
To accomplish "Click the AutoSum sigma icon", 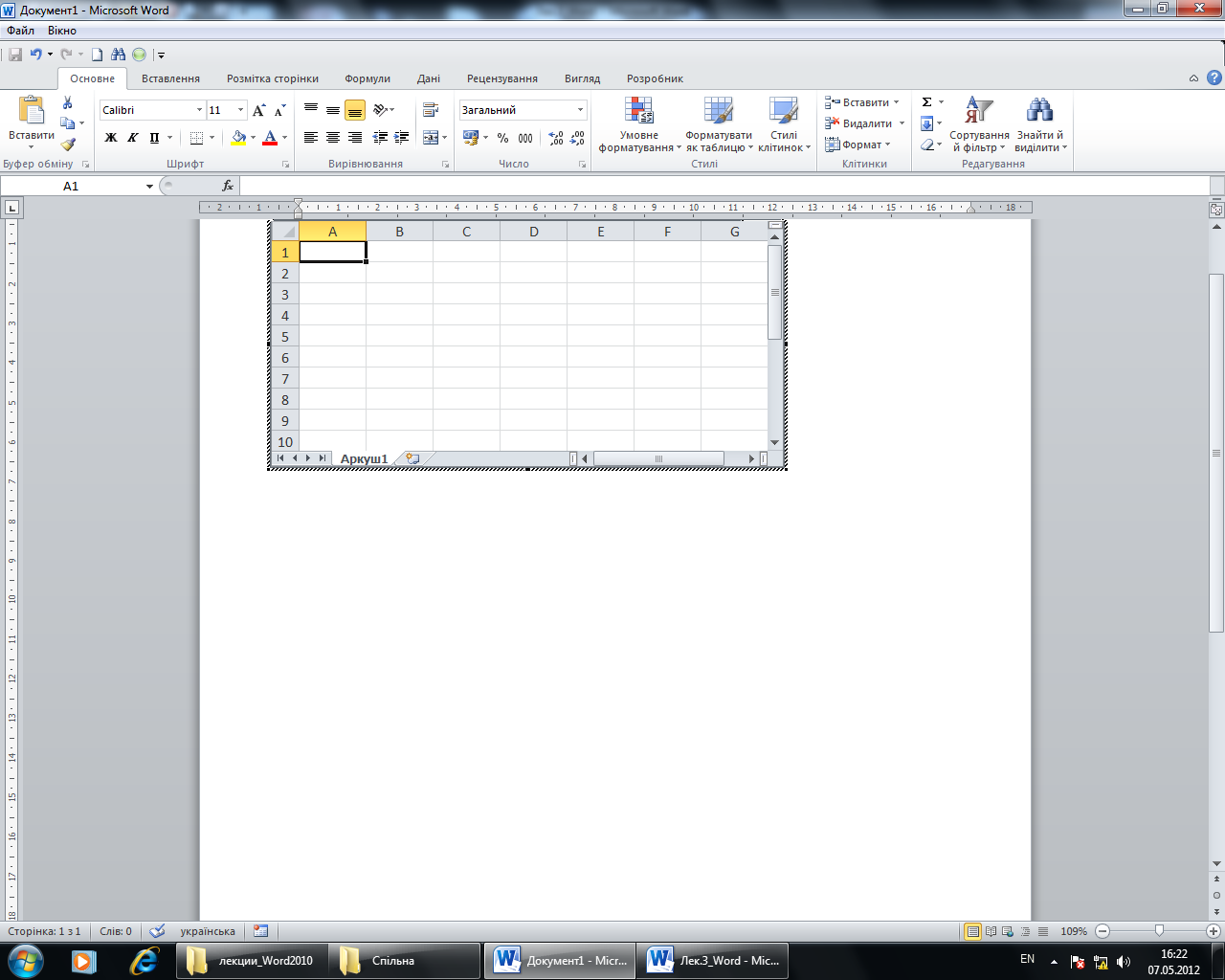I will 926,102.
